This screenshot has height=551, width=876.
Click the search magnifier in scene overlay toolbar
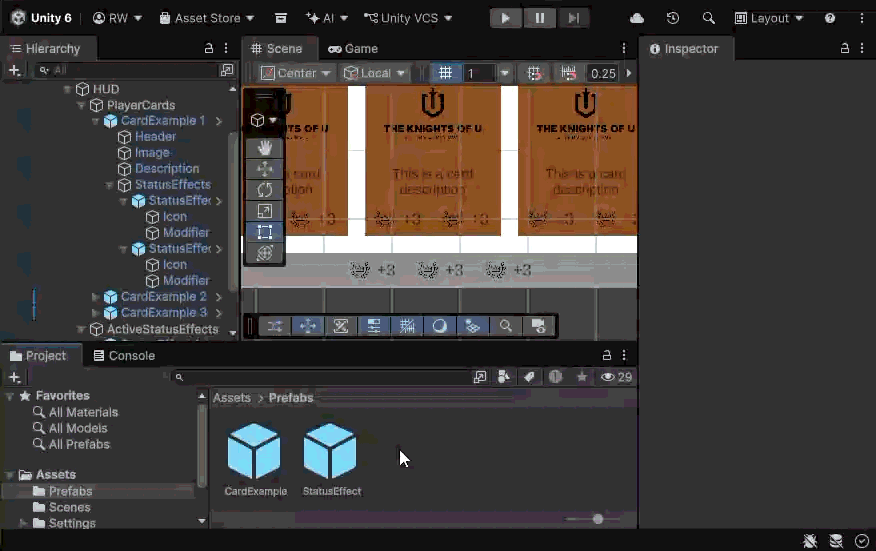(x=506, y=326)
